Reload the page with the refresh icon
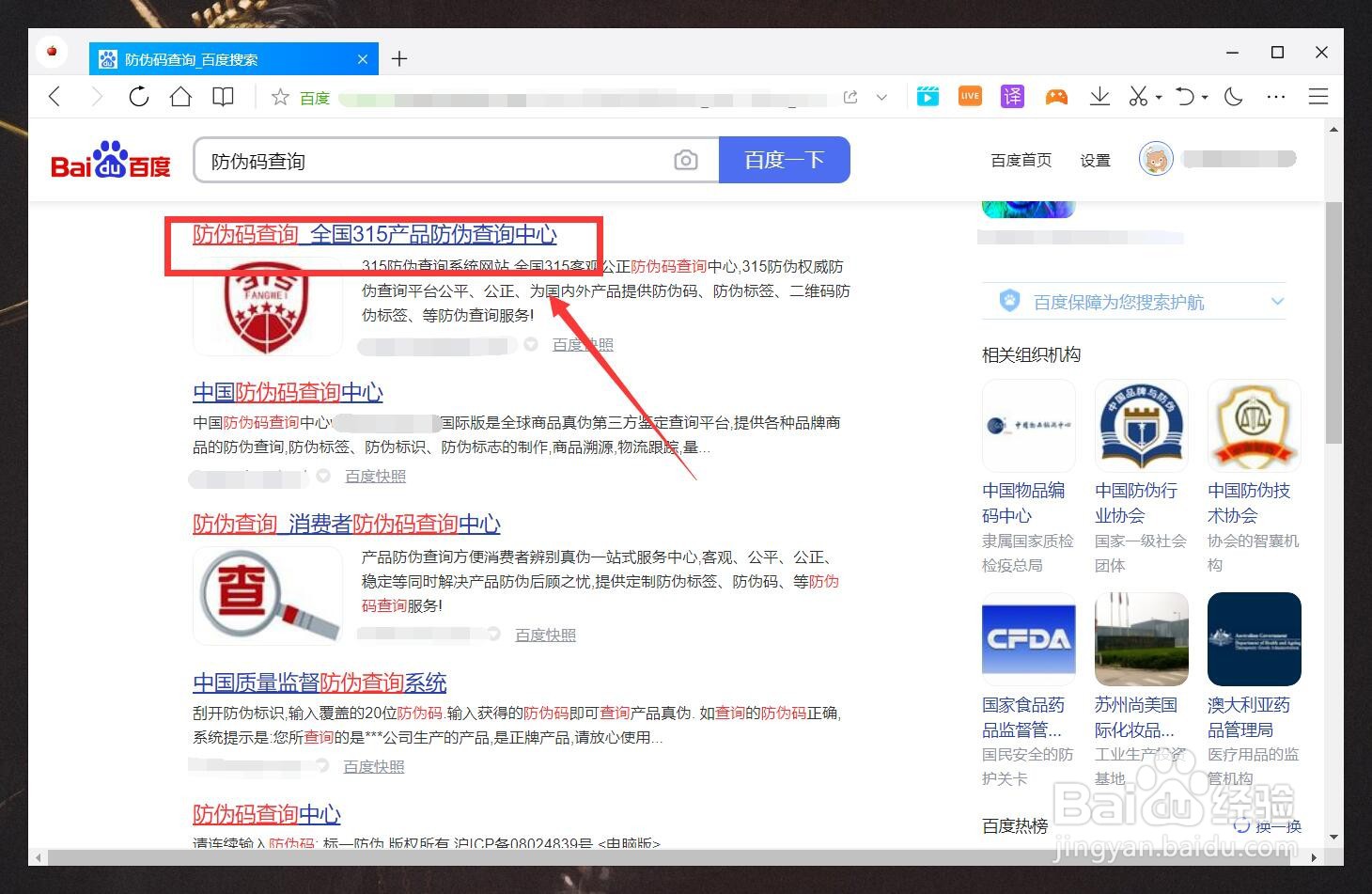1372x894 pixels. (139, 96)
